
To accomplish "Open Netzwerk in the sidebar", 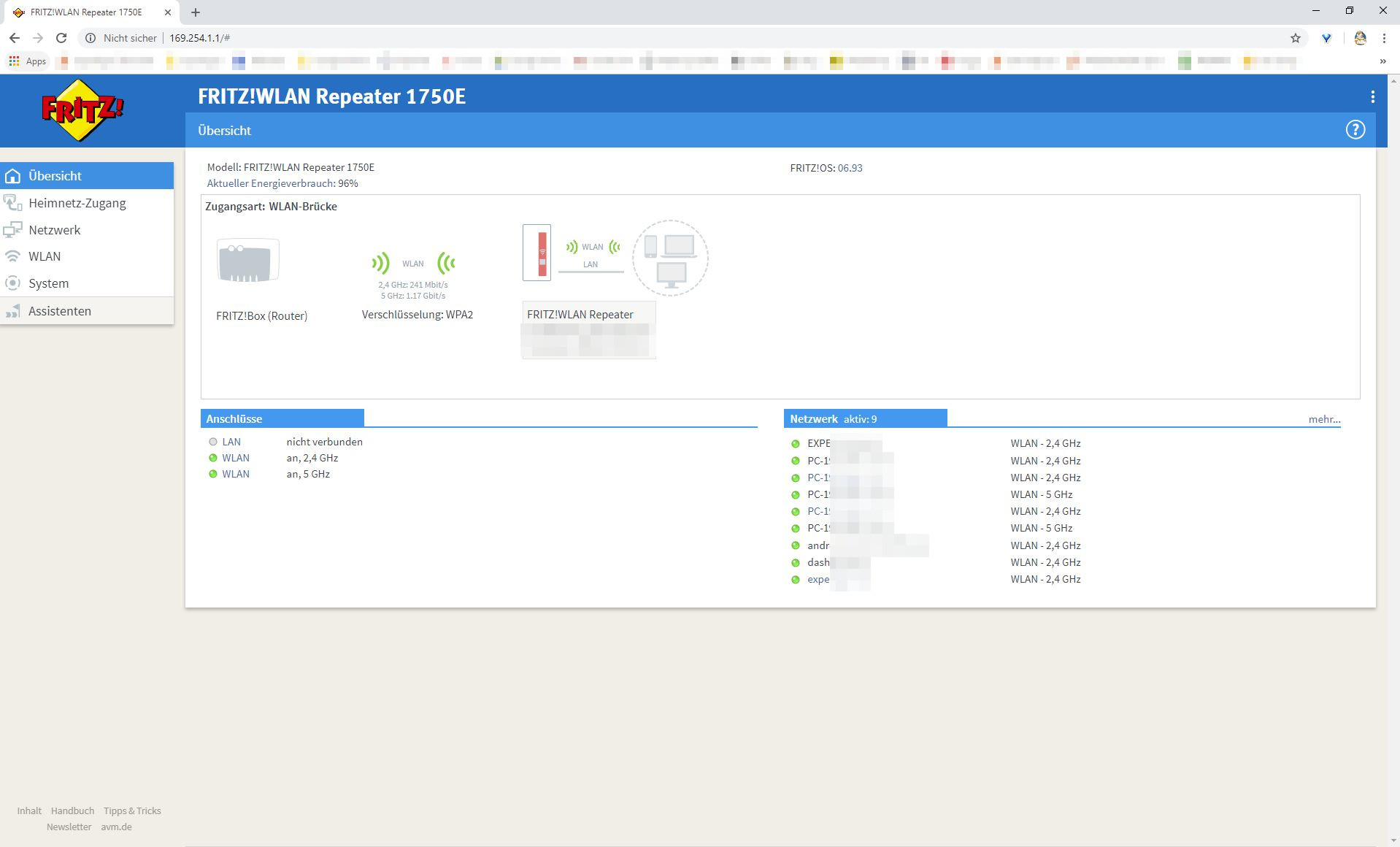I will coord(87,230).
